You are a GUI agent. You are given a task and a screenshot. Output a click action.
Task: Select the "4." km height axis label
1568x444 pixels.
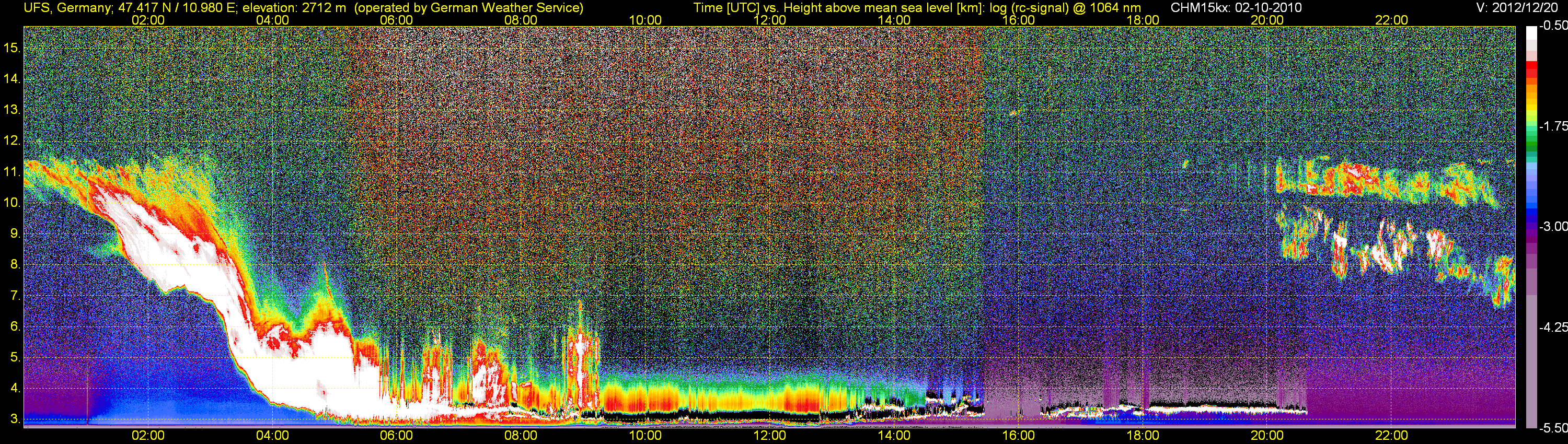(x=15, y=389)
